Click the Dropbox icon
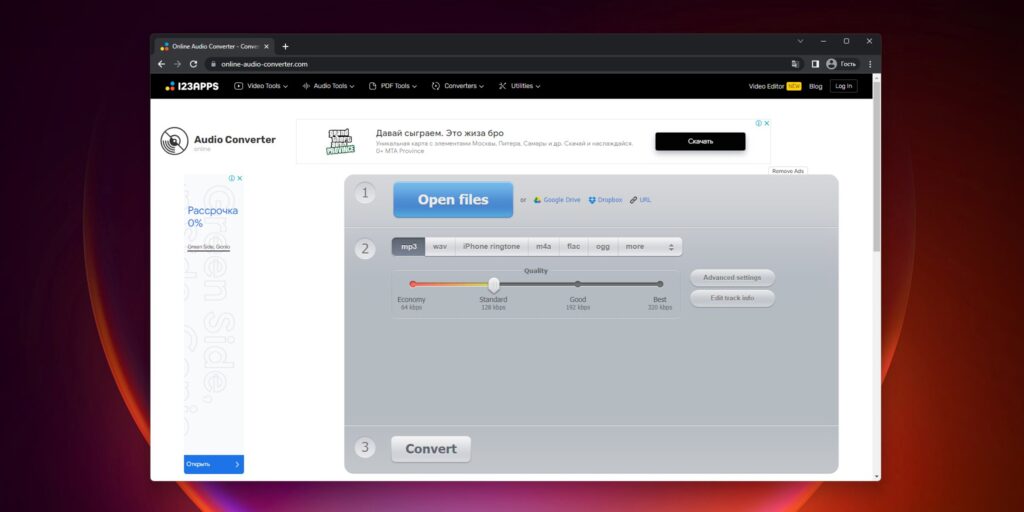The width and height of the screenshot is (1024, 512). pos(592,200)
